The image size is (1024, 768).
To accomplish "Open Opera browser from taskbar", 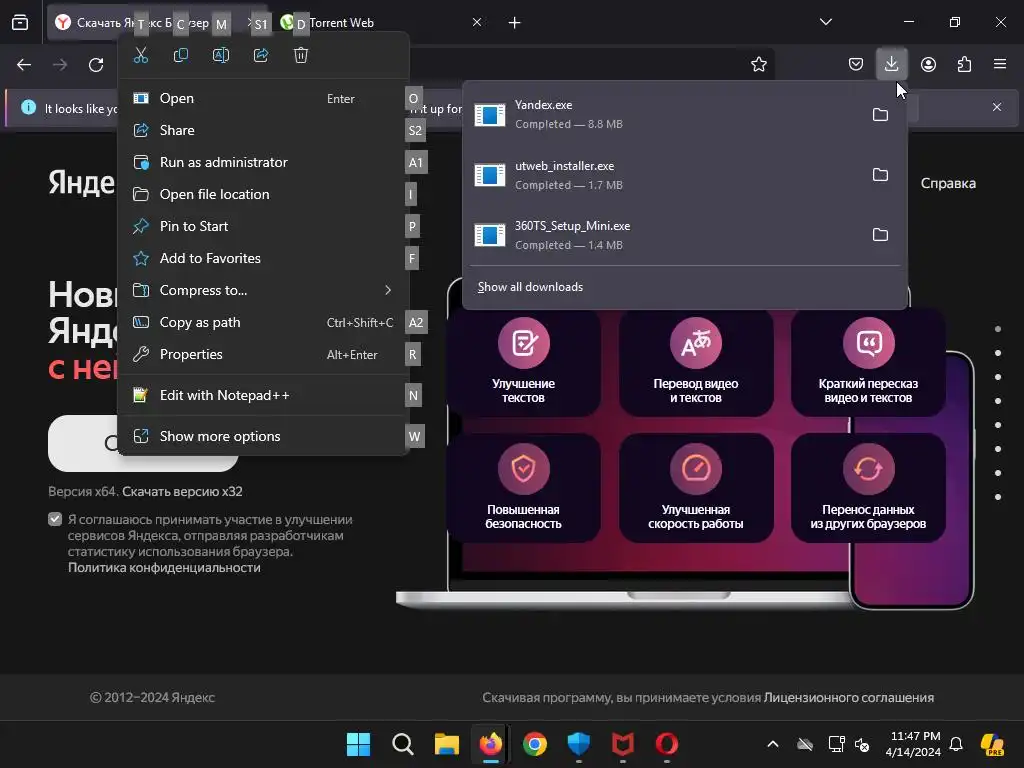I will 667,744.
